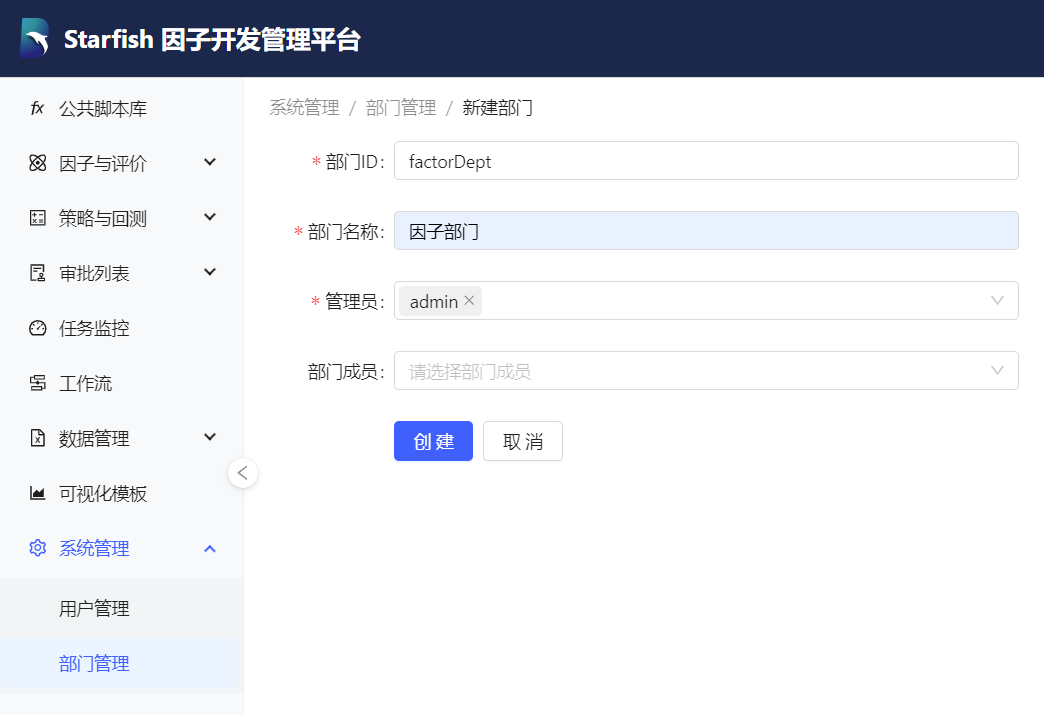
Task: Open the 管理员 dropdown arrow
Action: point(997,301)
